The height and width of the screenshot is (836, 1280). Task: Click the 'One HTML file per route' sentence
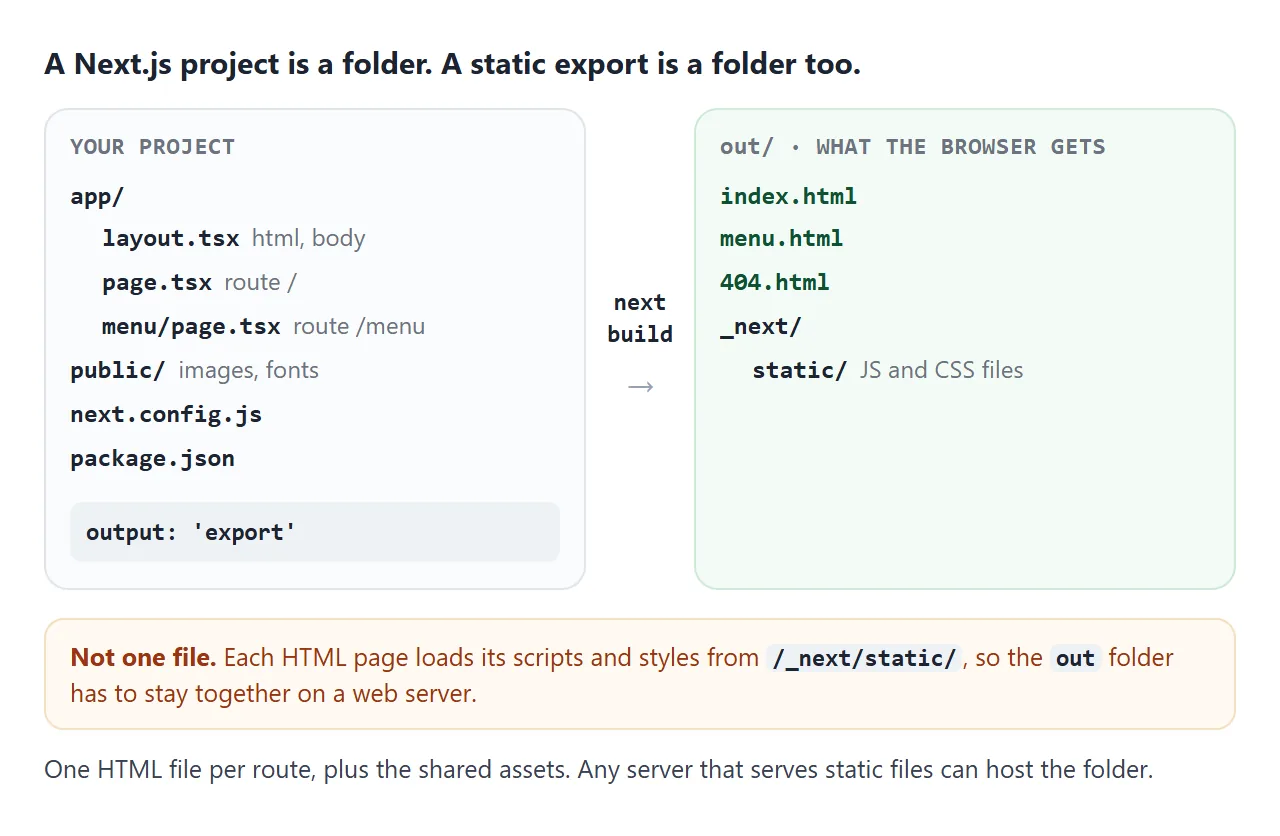[x=599, y=770]
